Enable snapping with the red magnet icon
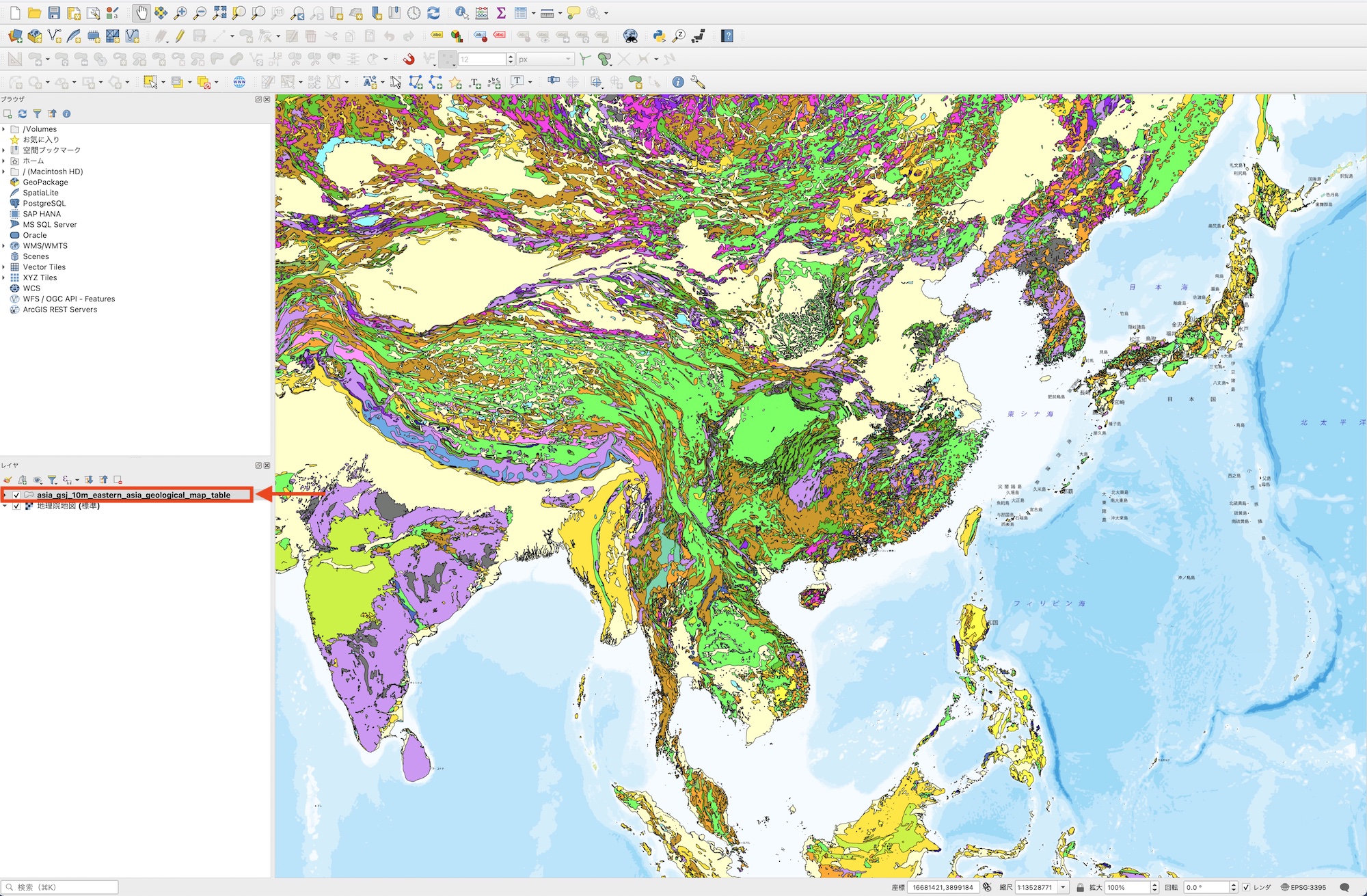1367x896 pixels. pyautogui.click(x=409, y=59)
